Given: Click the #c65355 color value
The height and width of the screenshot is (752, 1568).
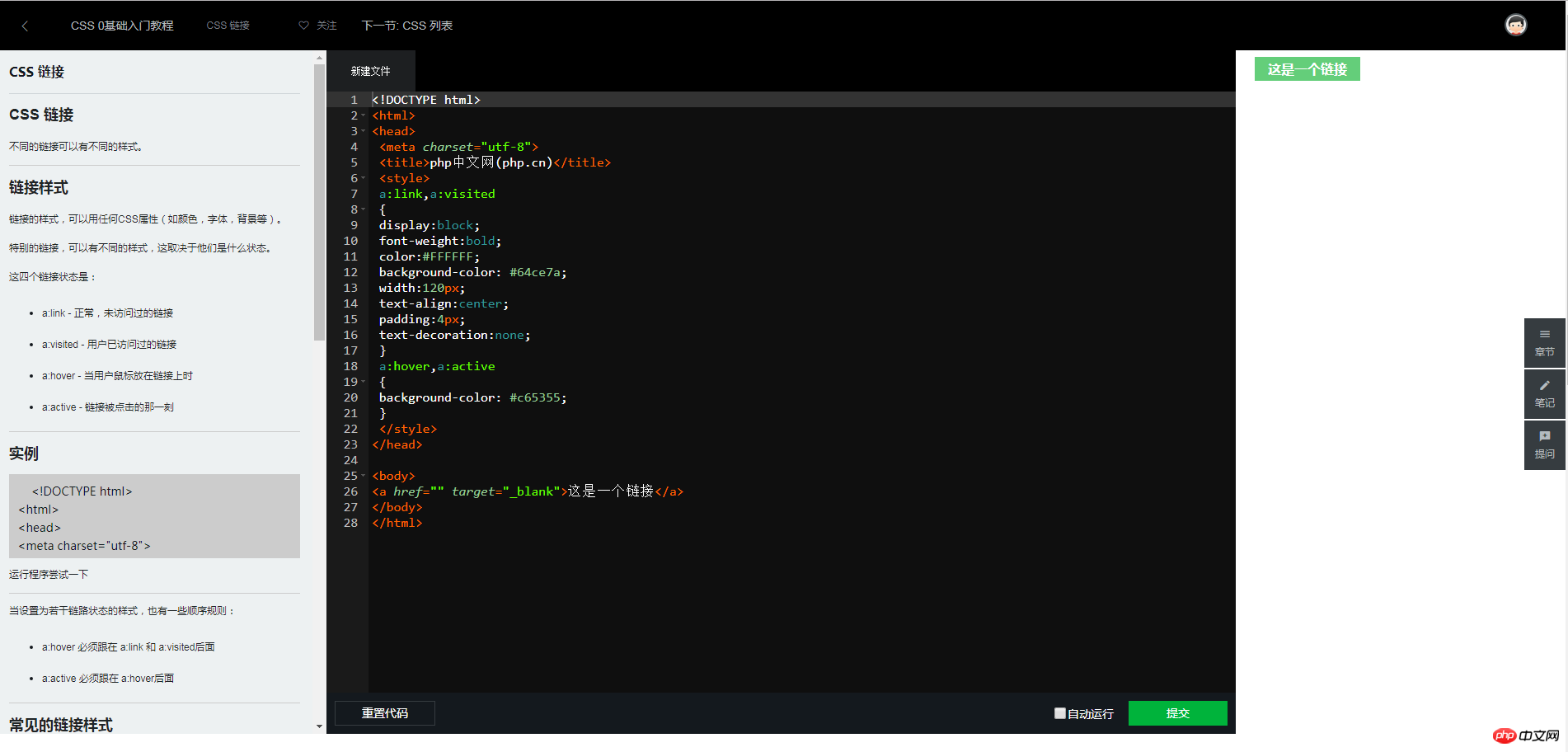Looking at the screenshot, I should [x=535, y=397].
